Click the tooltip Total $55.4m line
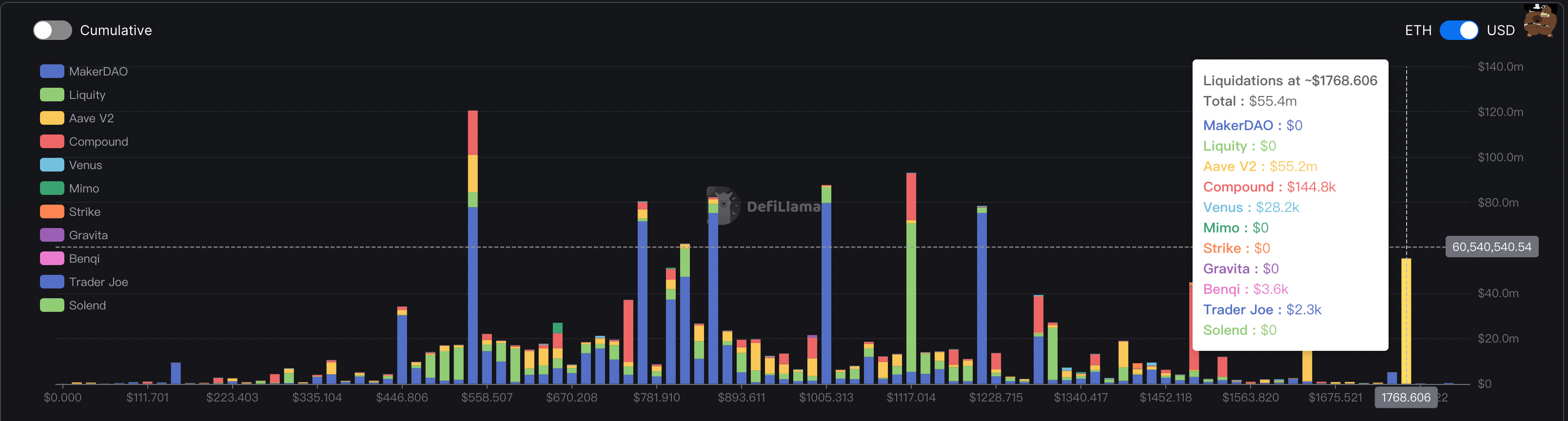1568x421 pixels. pos(1250,101)
